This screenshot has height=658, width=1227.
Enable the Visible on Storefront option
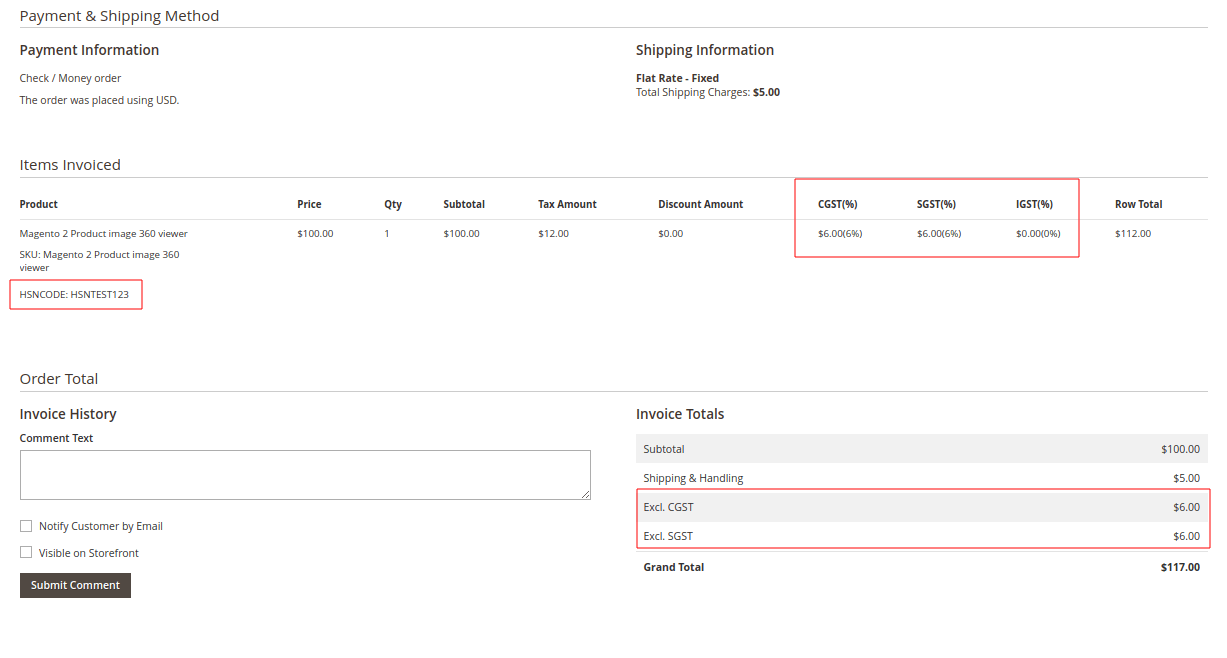click(25, 552)
